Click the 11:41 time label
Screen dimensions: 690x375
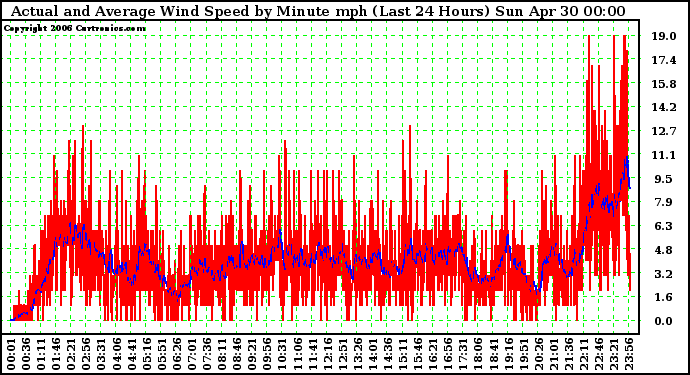[312, 354]
